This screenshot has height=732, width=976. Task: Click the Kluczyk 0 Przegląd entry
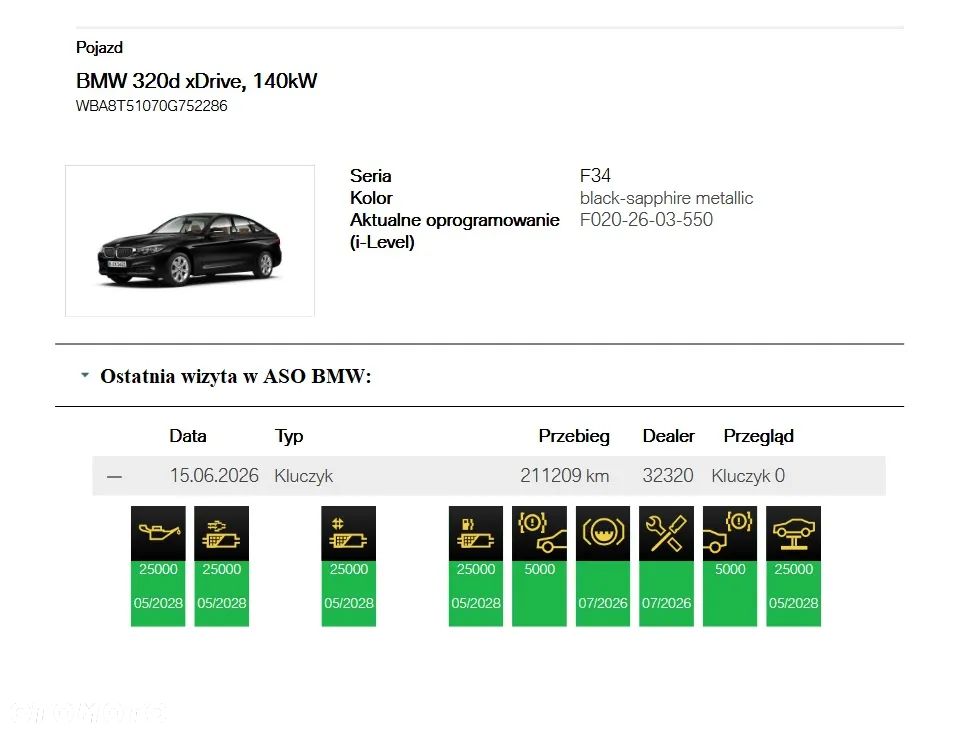point(748,476)
